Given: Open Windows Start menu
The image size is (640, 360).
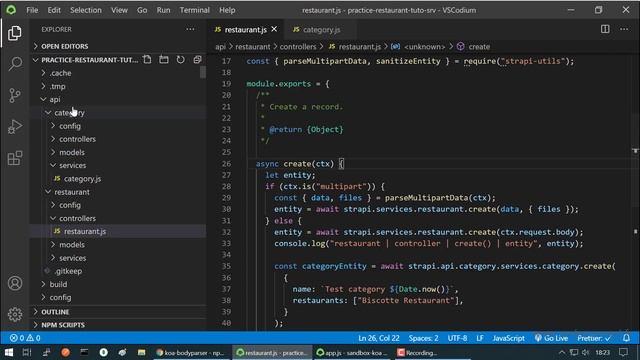Looking at the screenshot, I should pyautogui.click(x=9, y=352).
